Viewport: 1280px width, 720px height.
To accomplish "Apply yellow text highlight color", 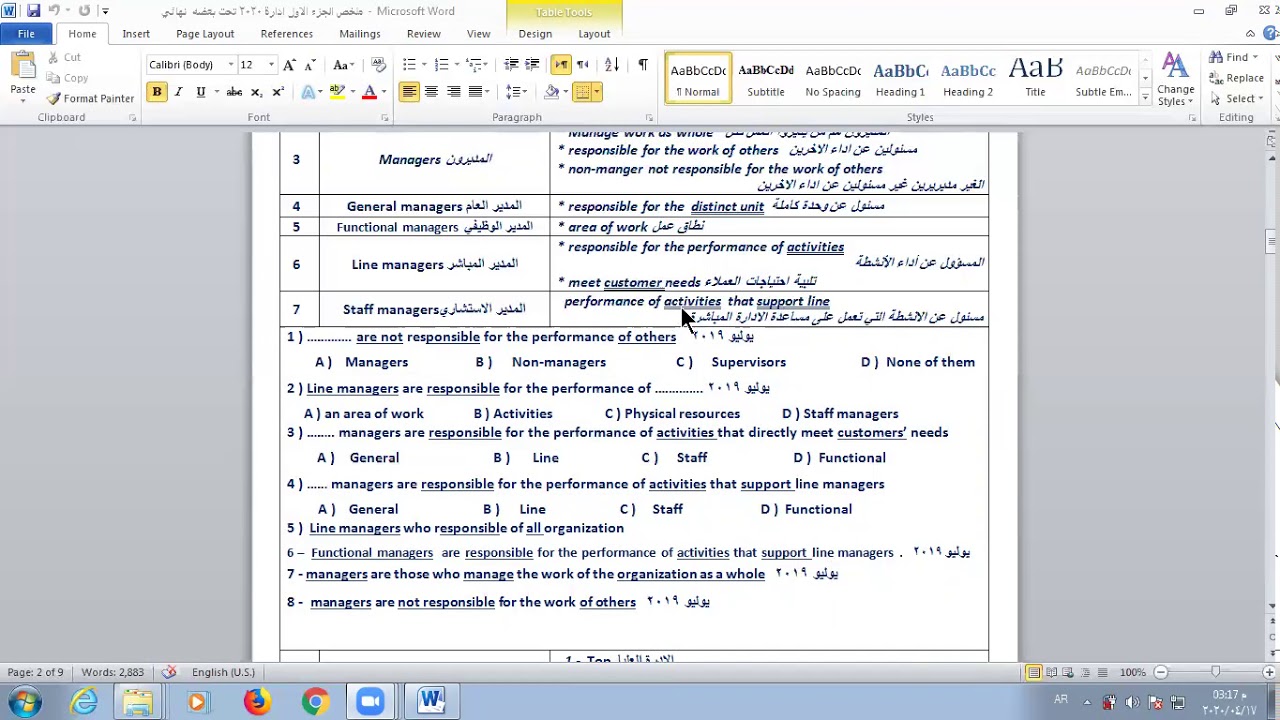I will coord(337,92).
